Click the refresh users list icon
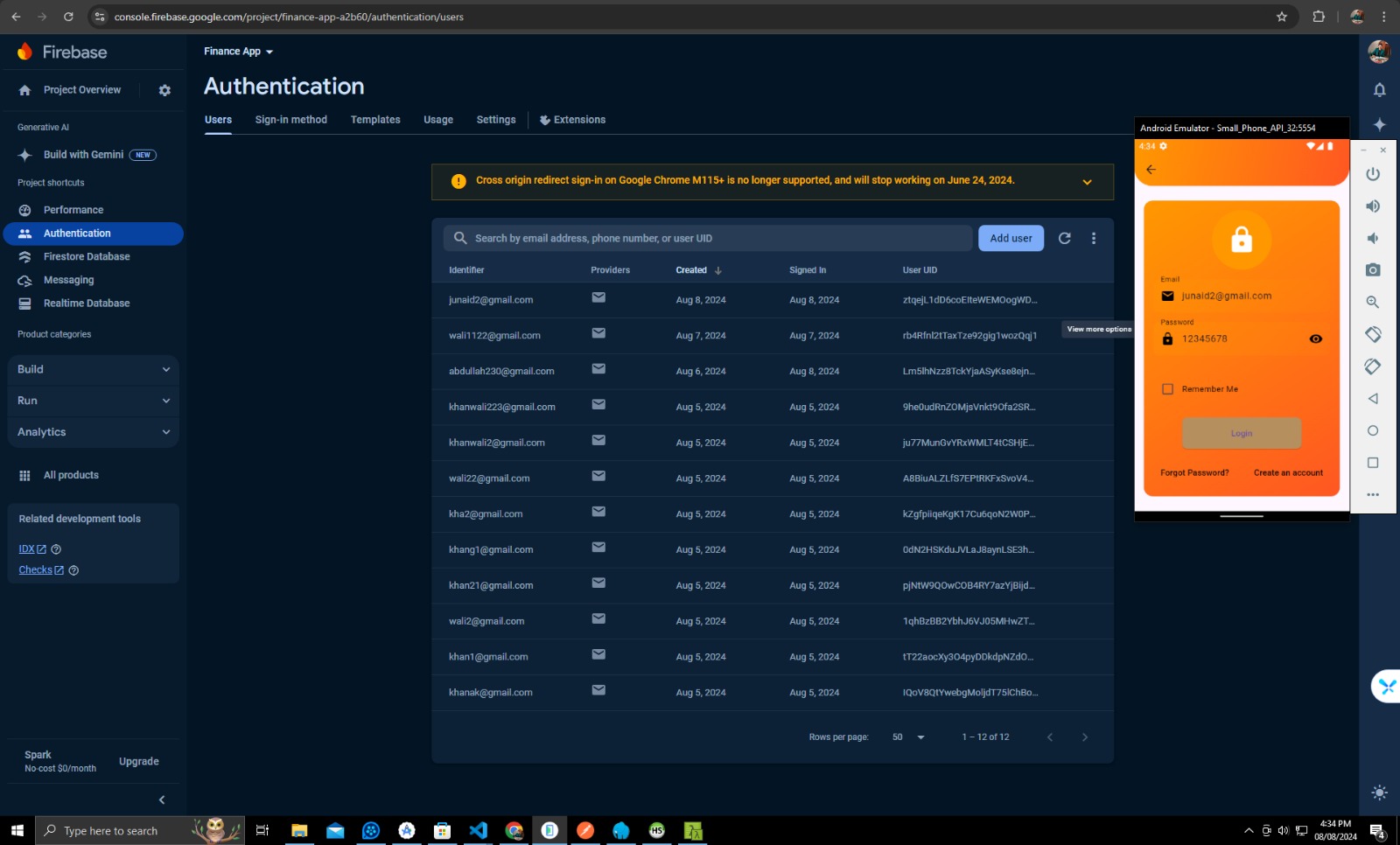The image size is (1400, 845). tap(1064, 238)
